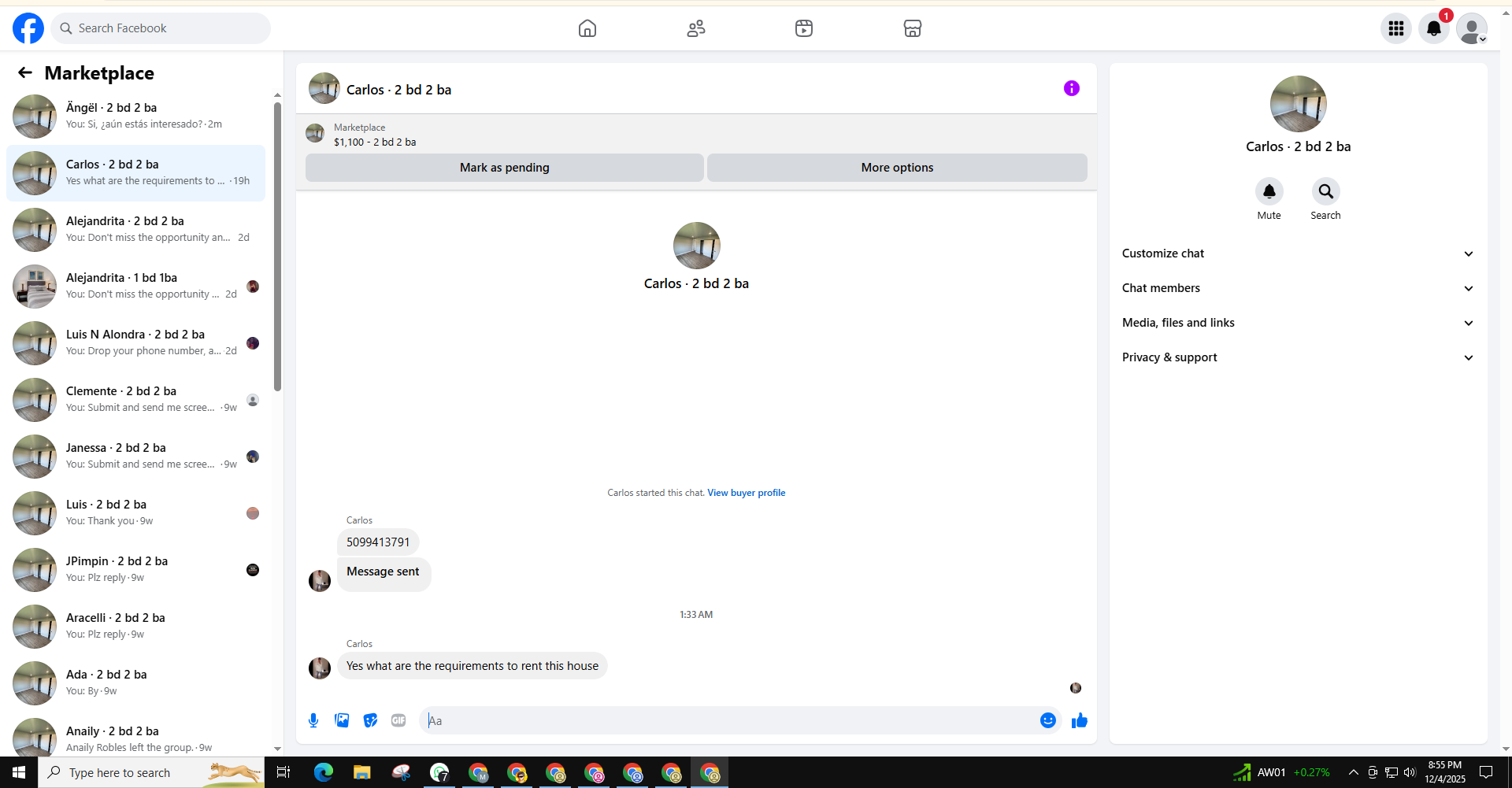The width and height of the screenshot is (1512, 788).
Task: Open File Explorer from the taskbar
Action: (x=361, y=772)
